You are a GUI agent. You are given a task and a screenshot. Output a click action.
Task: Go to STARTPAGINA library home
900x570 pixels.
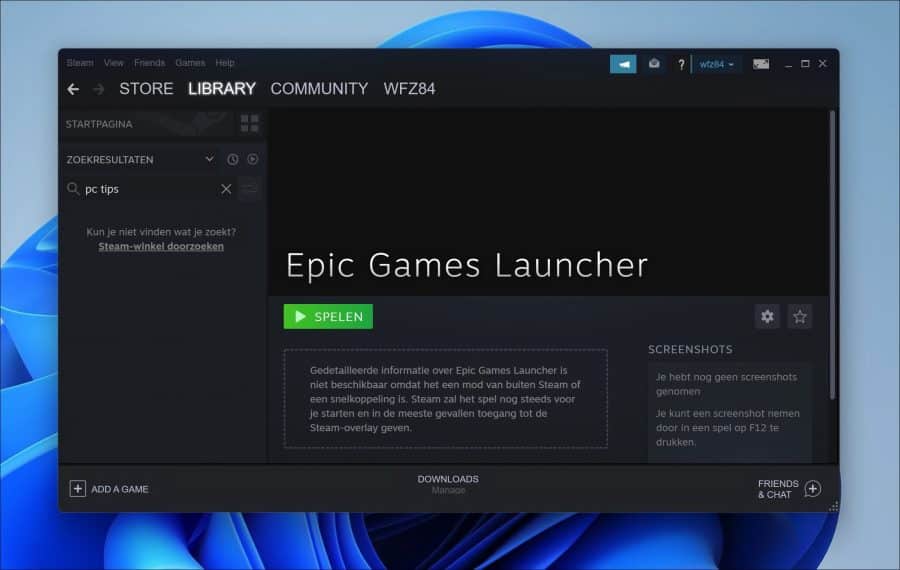tap(99, 124)
